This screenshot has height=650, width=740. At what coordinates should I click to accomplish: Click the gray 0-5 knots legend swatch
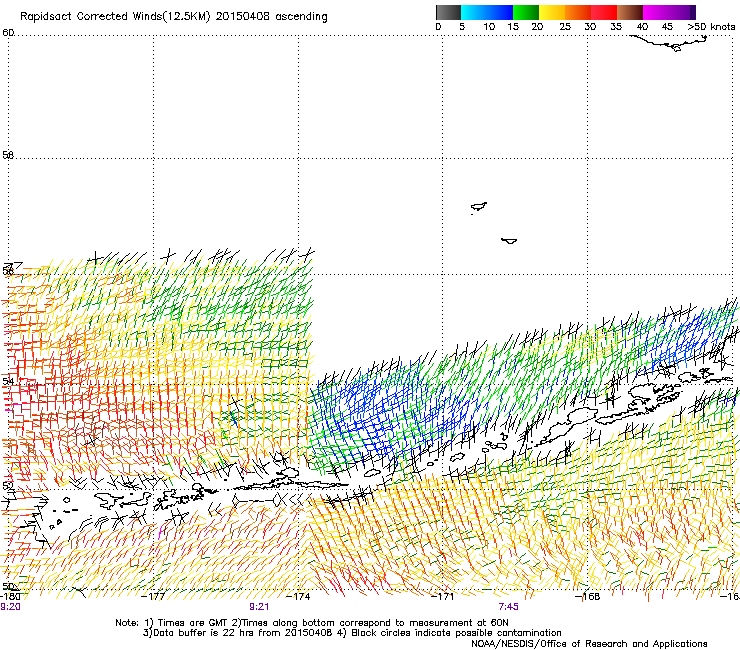(x=448, y=12)
